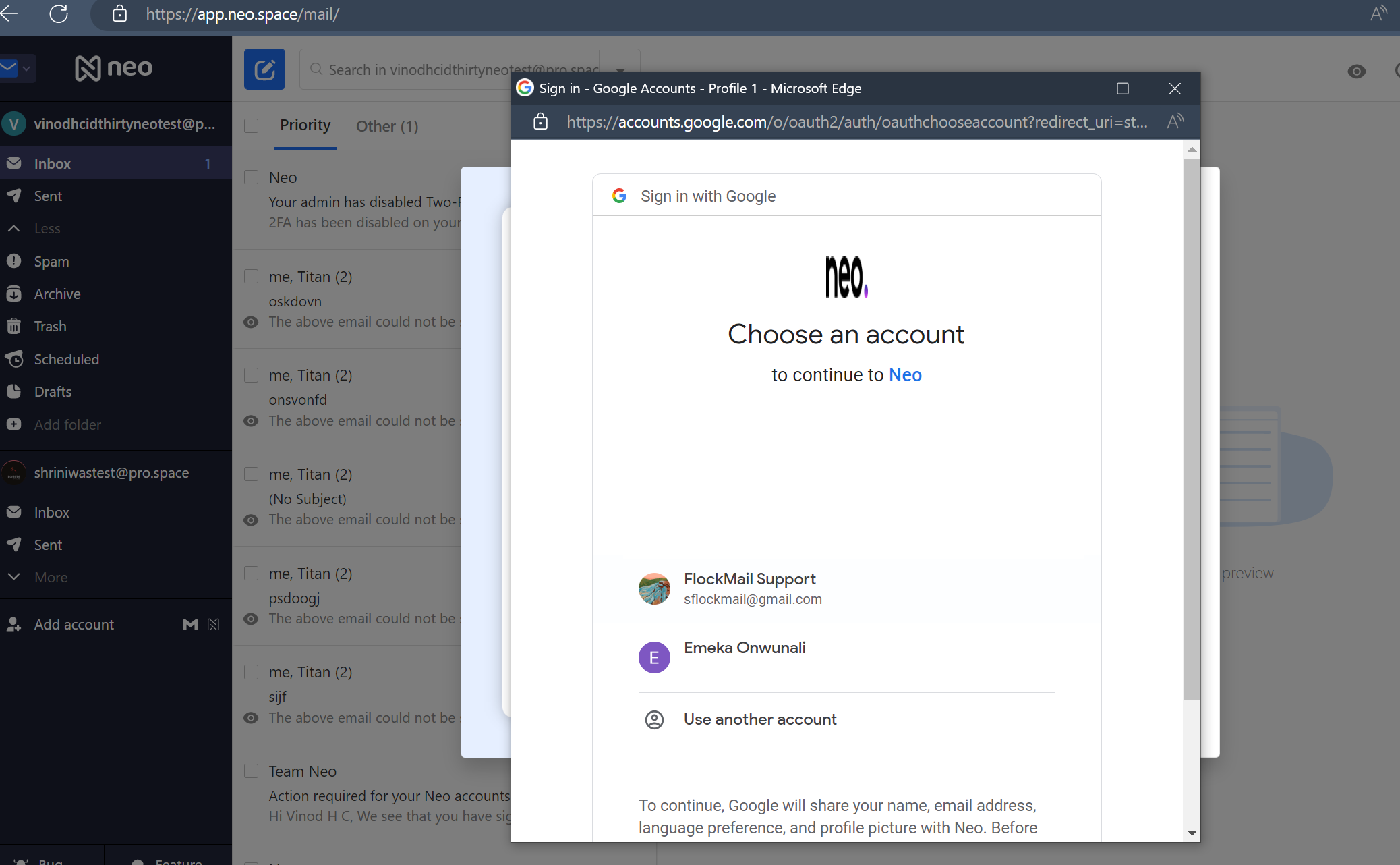Open the Scheduled folder
Image resolution: width=1400 pixels, height=865 pixels.
pos(116,359)
